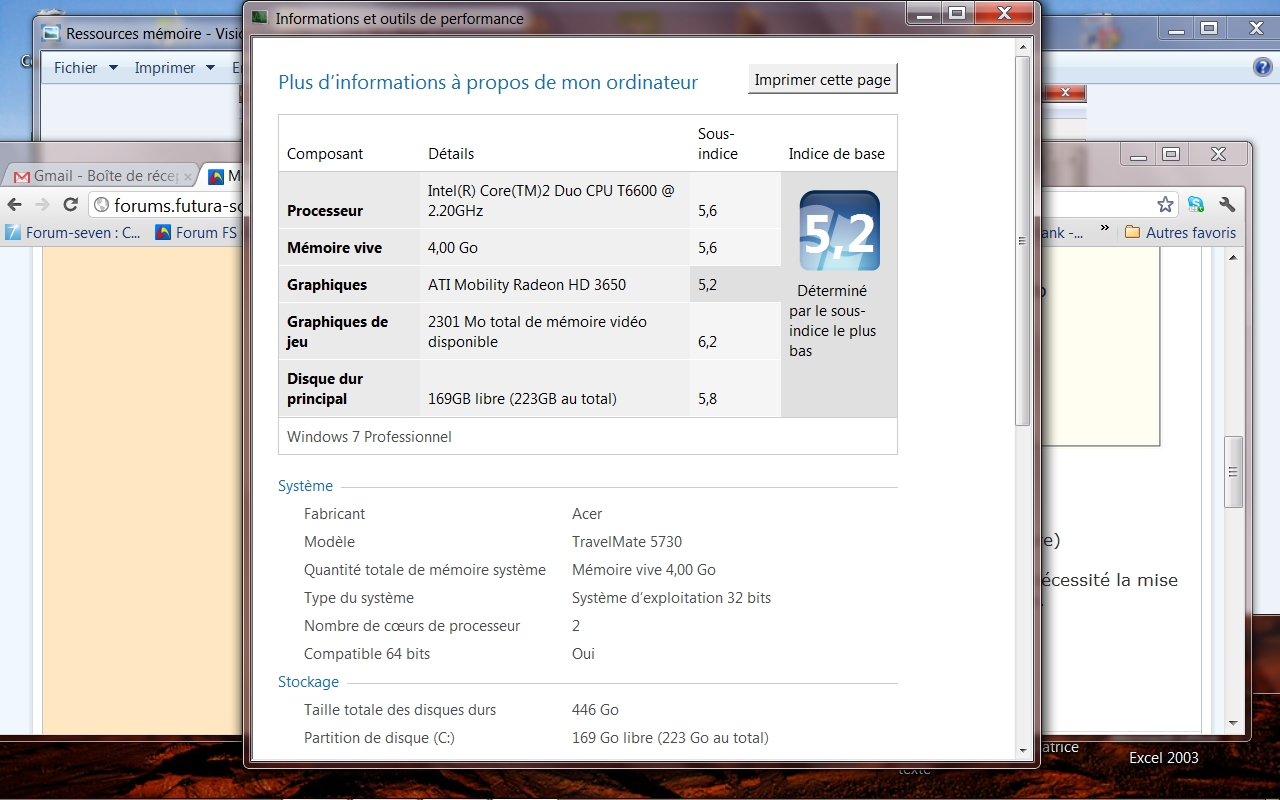Show hidden bookmarks with the chevron

coord(1105,229)
